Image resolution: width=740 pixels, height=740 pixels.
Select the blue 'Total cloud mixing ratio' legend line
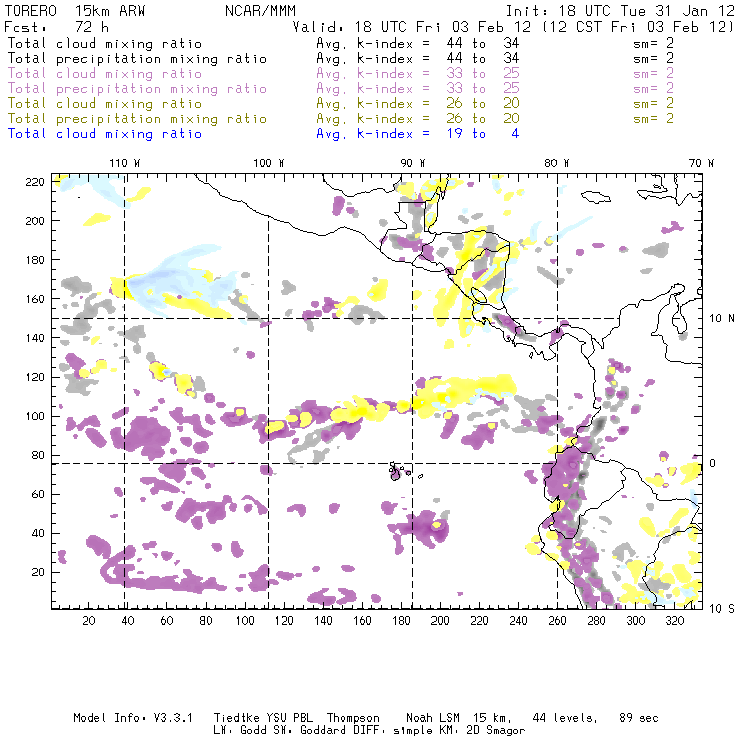click(x=105, y=134)
